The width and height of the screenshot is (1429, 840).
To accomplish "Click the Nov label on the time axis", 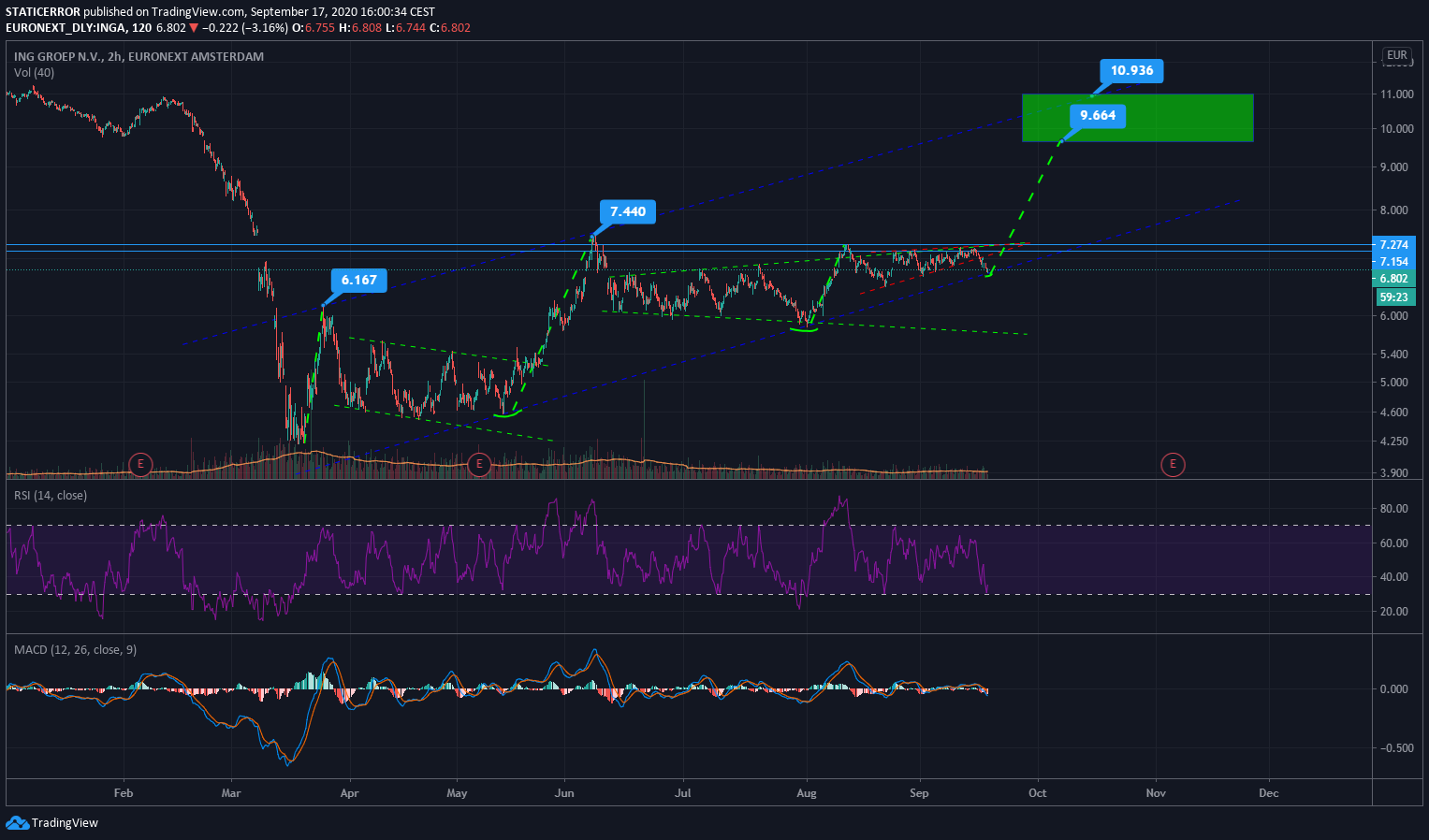I will [x=1157, y=793].
